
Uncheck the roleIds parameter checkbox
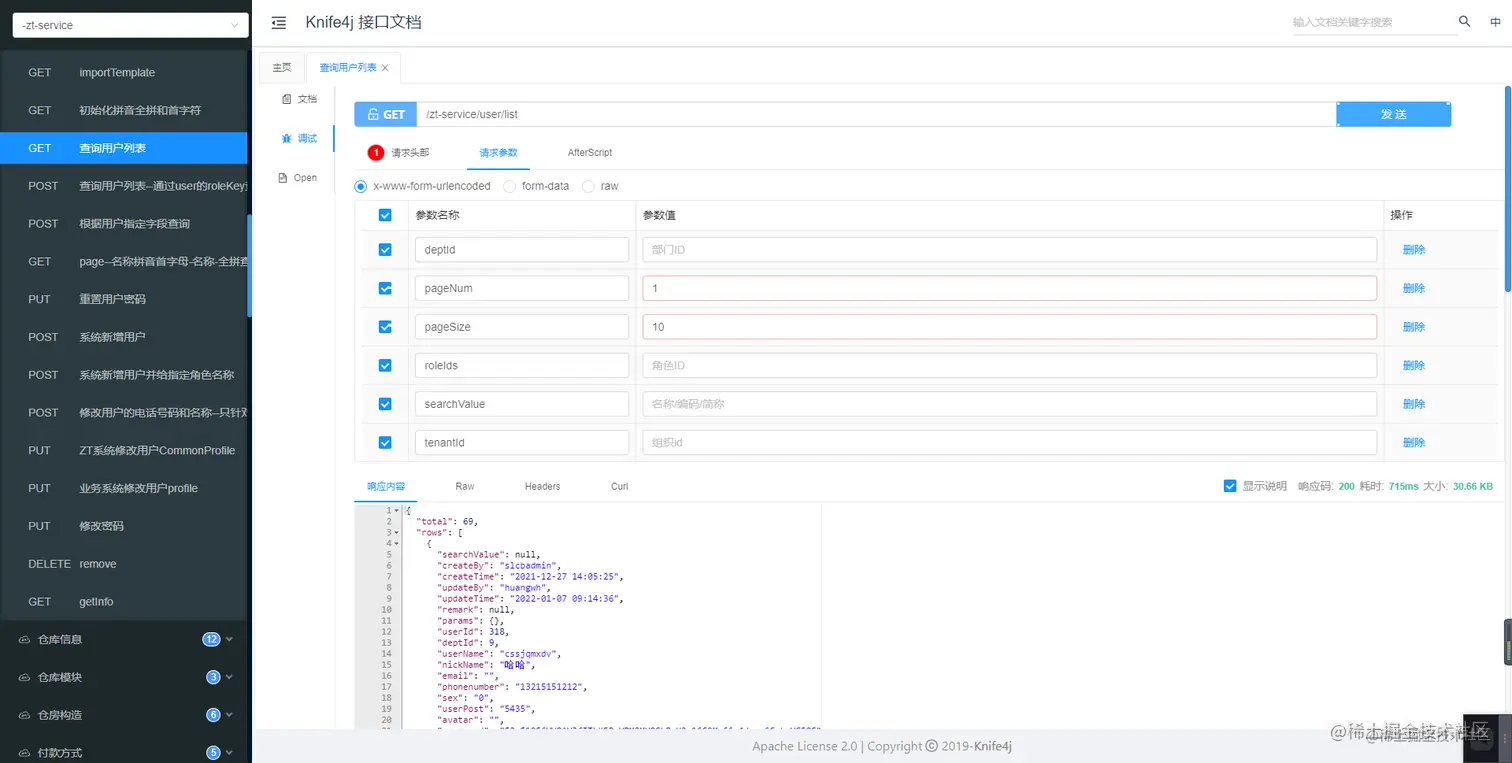point(385,365)
